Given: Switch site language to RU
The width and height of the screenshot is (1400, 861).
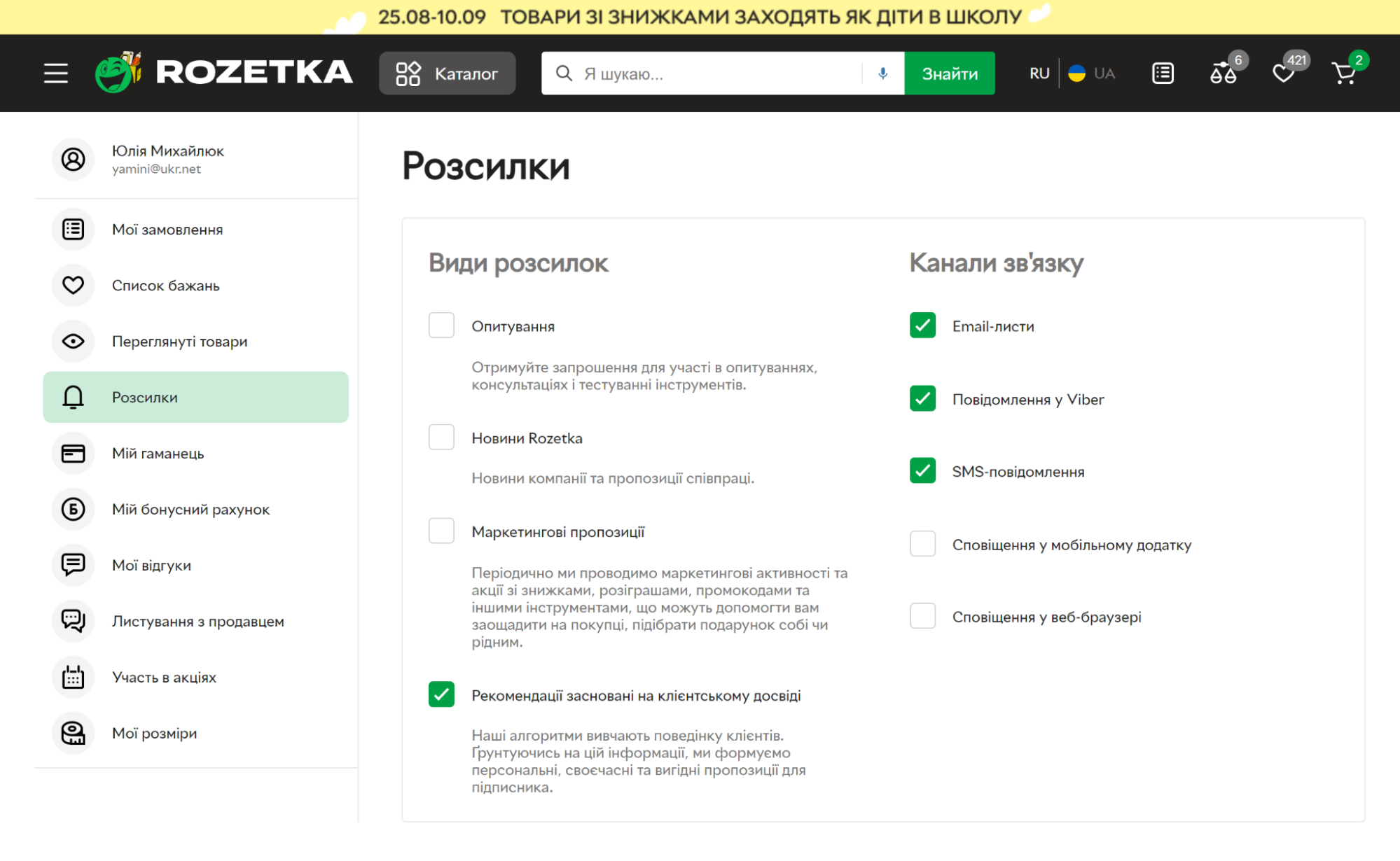Looking at the screenshot, I should [x=1039, y=73].
